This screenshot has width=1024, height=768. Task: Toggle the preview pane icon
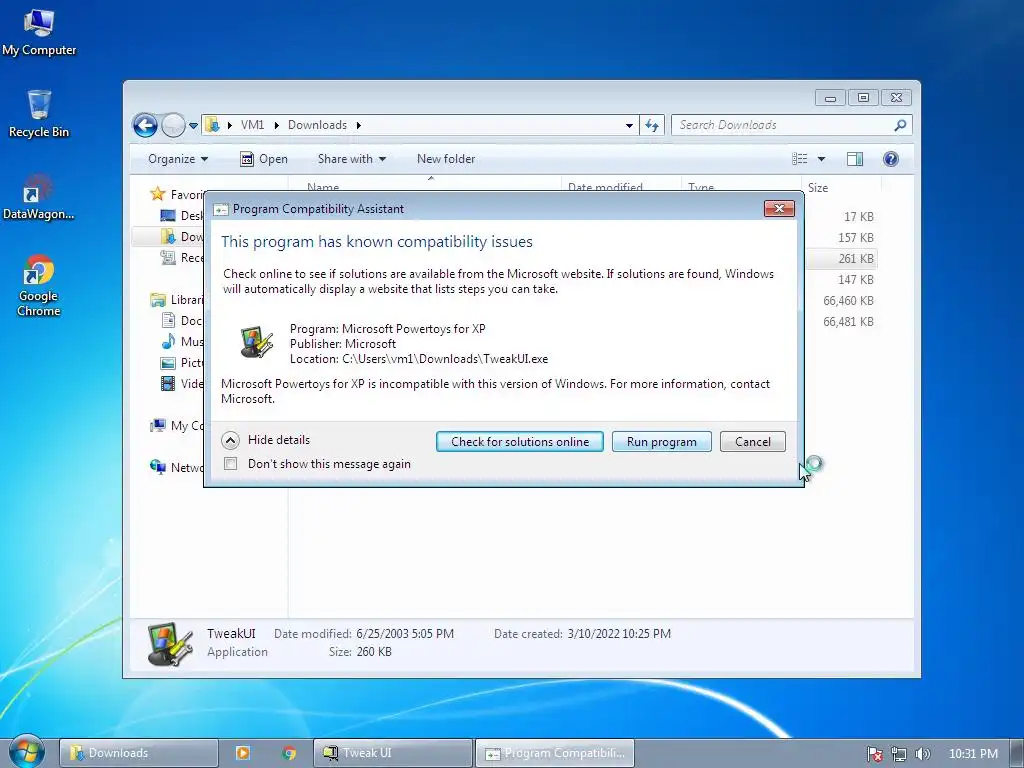tap(855, 159)
